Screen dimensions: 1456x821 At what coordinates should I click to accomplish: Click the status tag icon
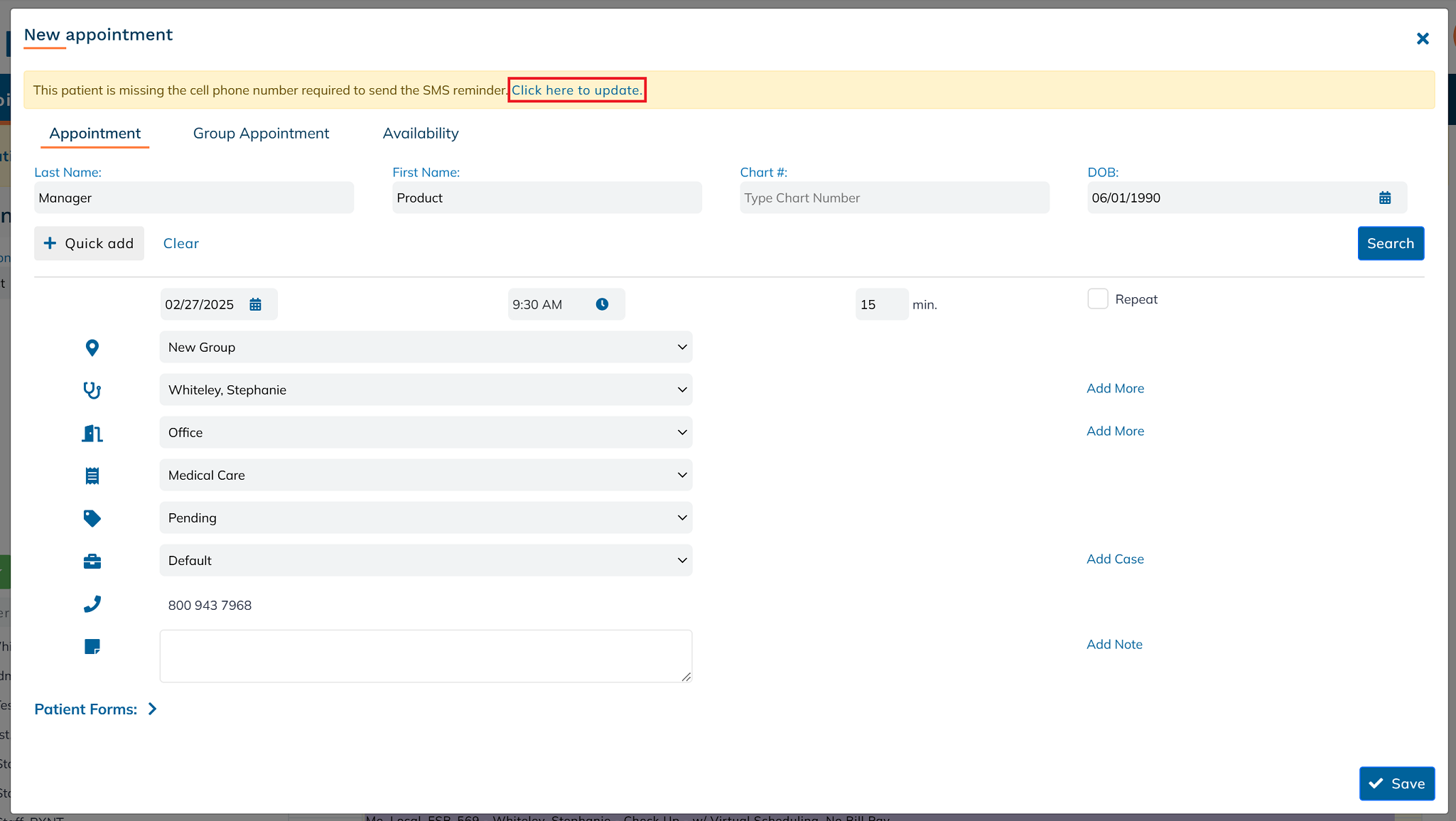point(92,518)
